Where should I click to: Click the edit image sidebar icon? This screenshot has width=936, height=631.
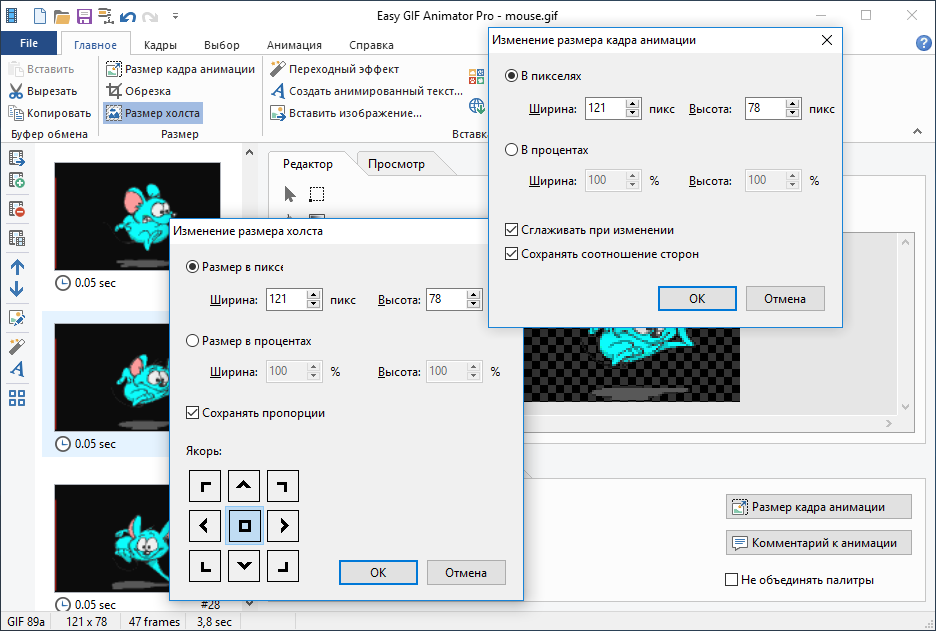(x=17, y=318)
